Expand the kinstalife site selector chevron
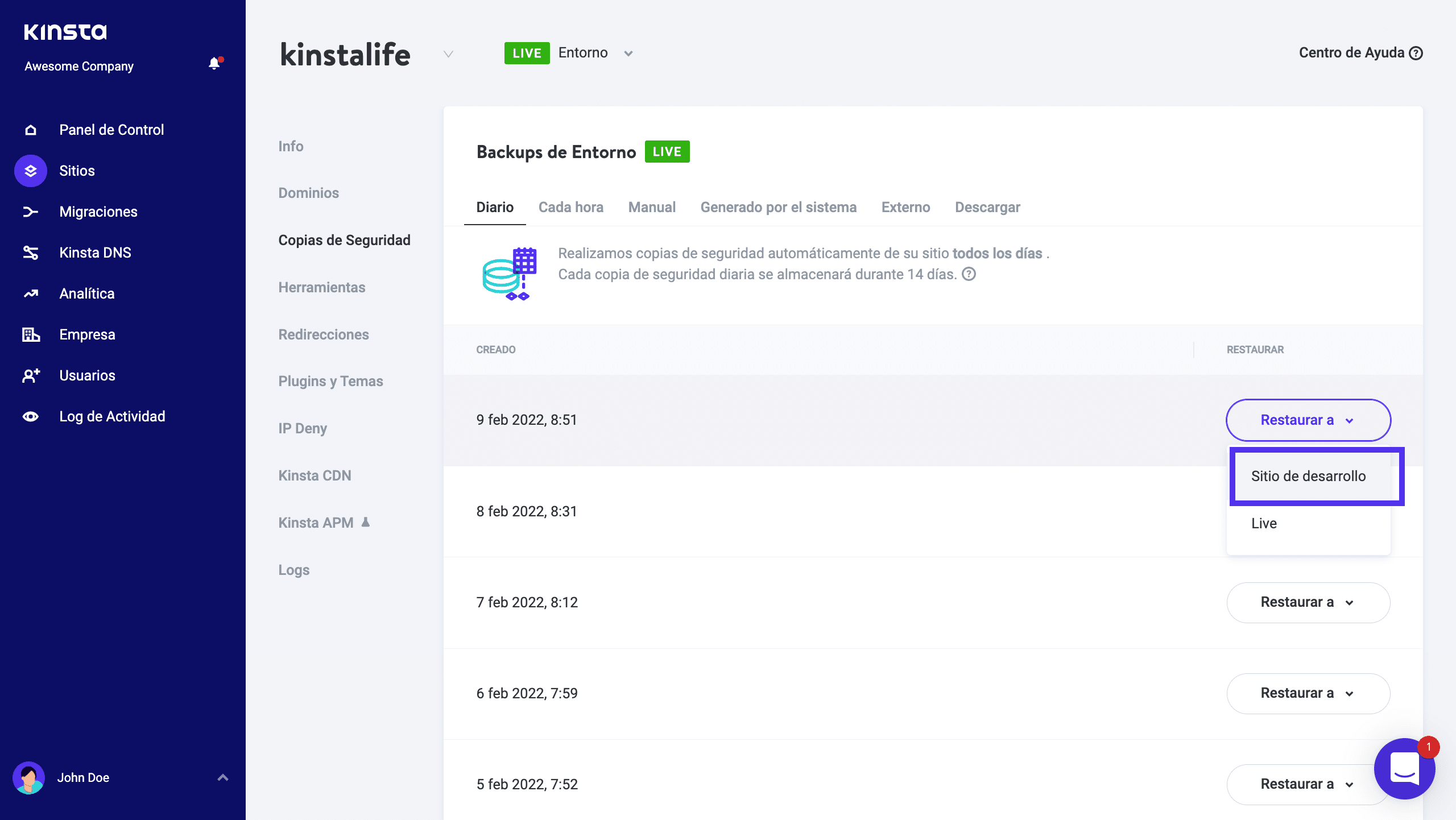Viewport: 1456px width, 820px height. pos(448,54)
